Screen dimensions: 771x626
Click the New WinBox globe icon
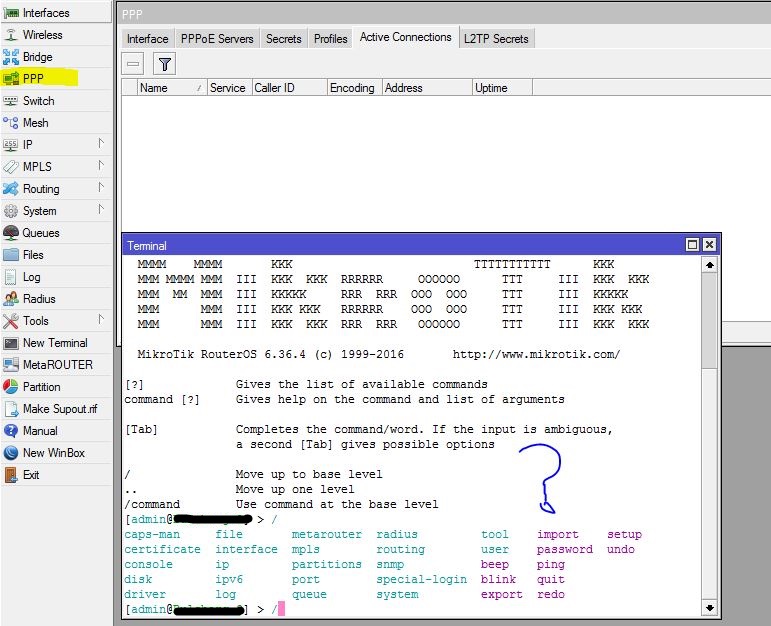click(11, 453)
